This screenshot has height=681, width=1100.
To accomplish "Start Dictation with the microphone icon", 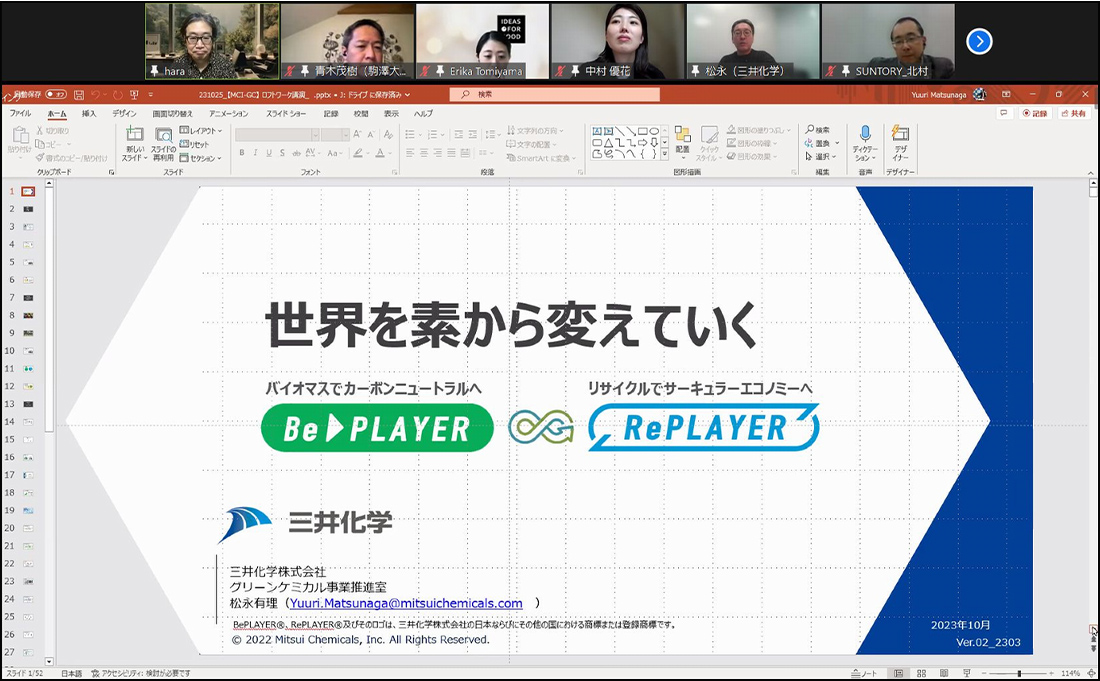I will pos(865,144).
